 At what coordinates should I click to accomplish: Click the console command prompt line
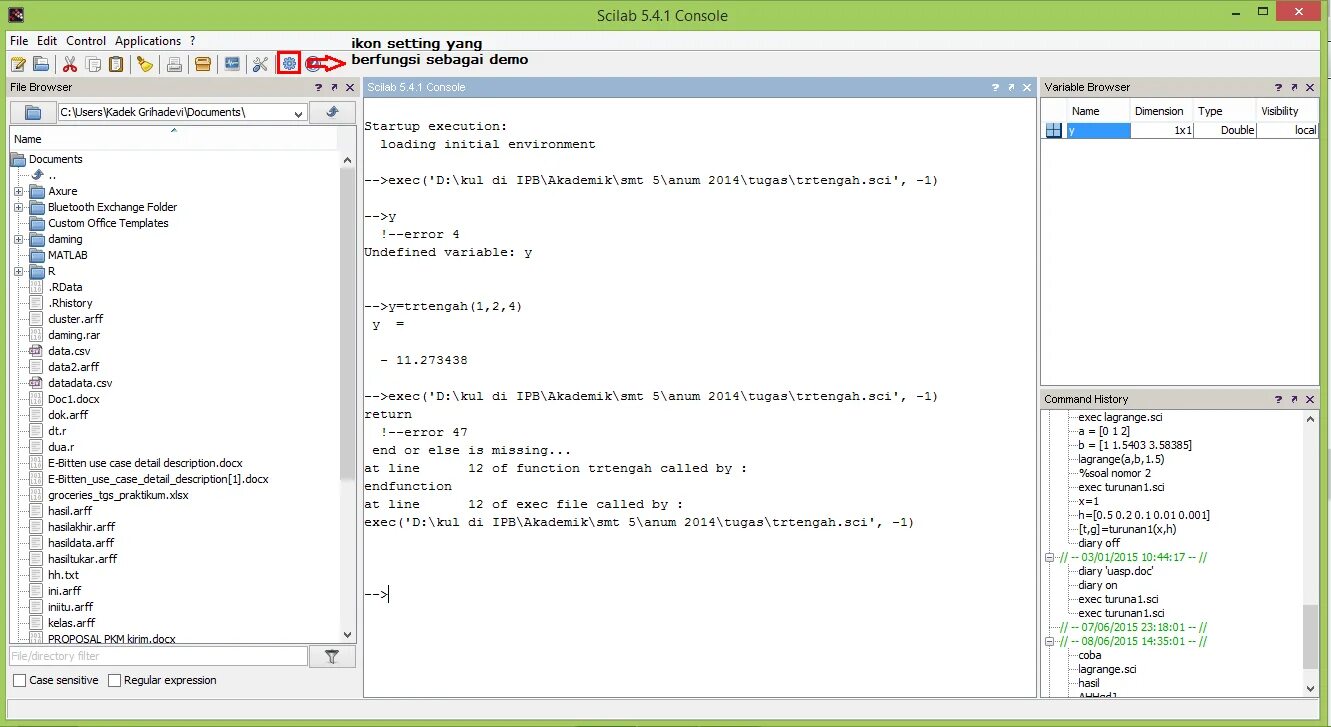pyautogui.click(x=698, y=595)
